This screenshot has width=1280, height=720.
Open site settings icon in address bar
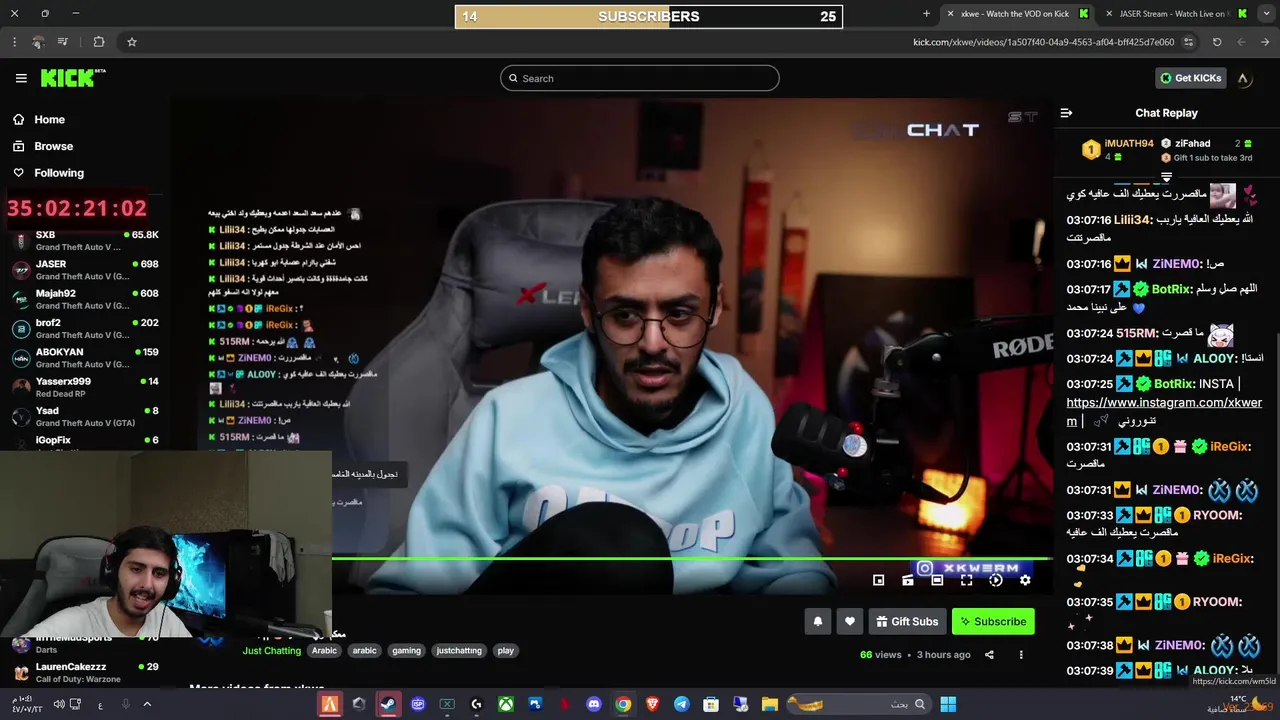click(x=1188, y=42)
